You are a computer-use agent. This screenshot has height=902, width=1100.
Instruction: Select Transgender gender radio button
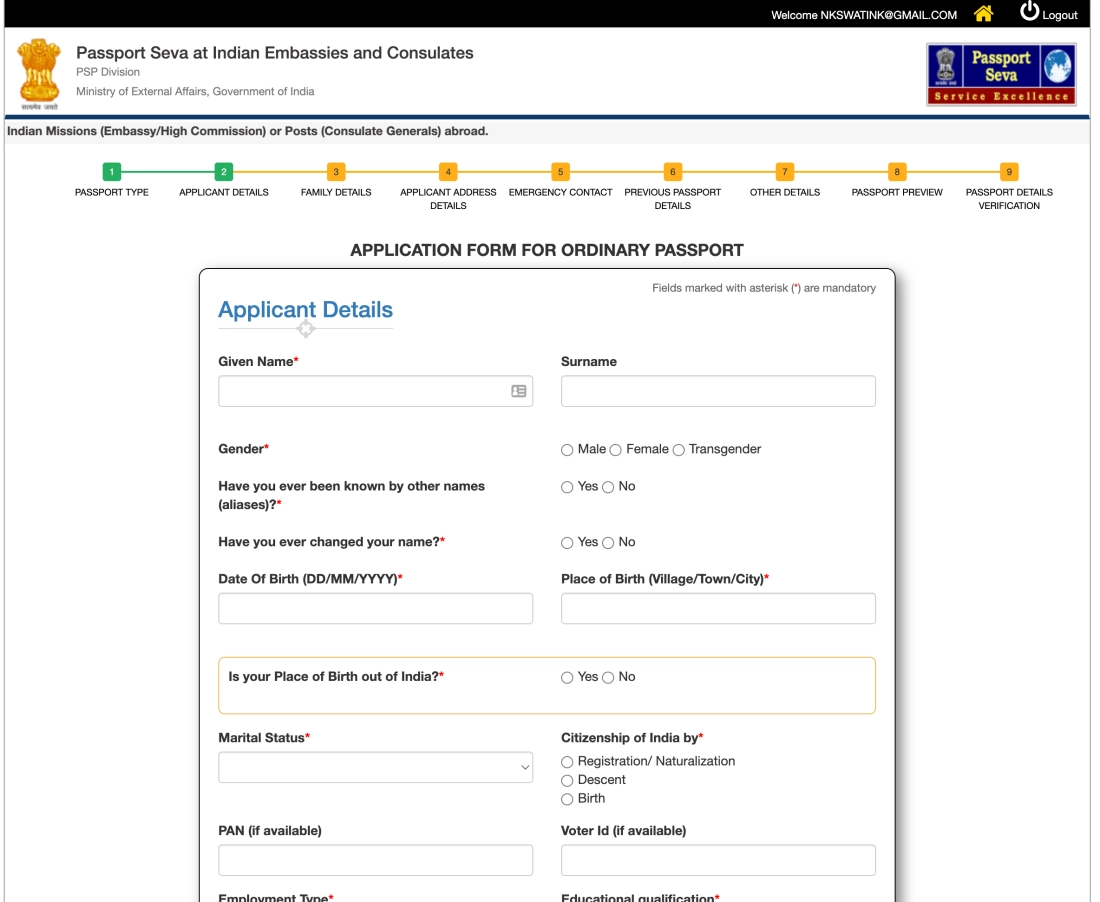[678, 450]
